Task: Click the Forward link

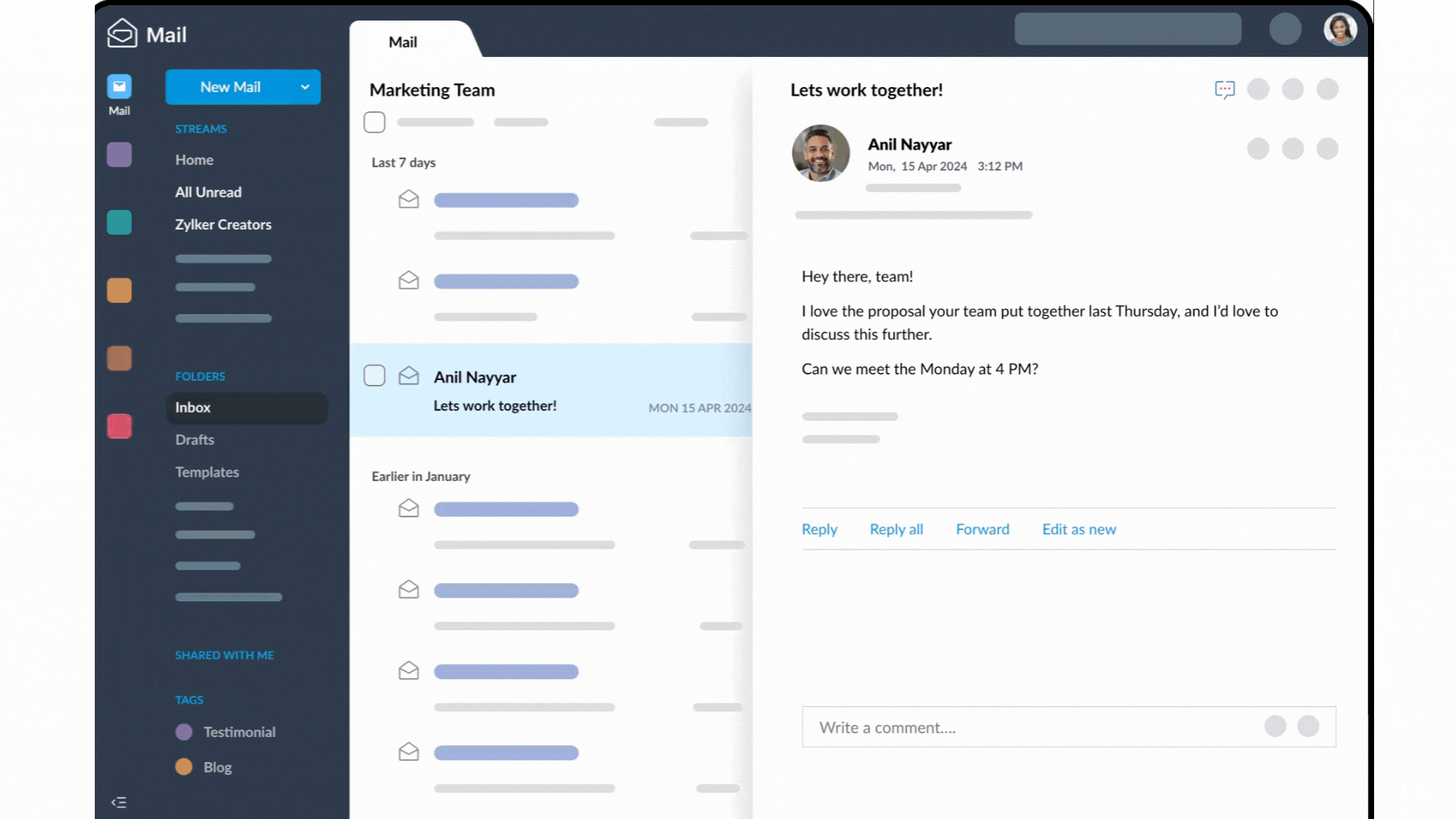Action: click(x=982, y=529)
